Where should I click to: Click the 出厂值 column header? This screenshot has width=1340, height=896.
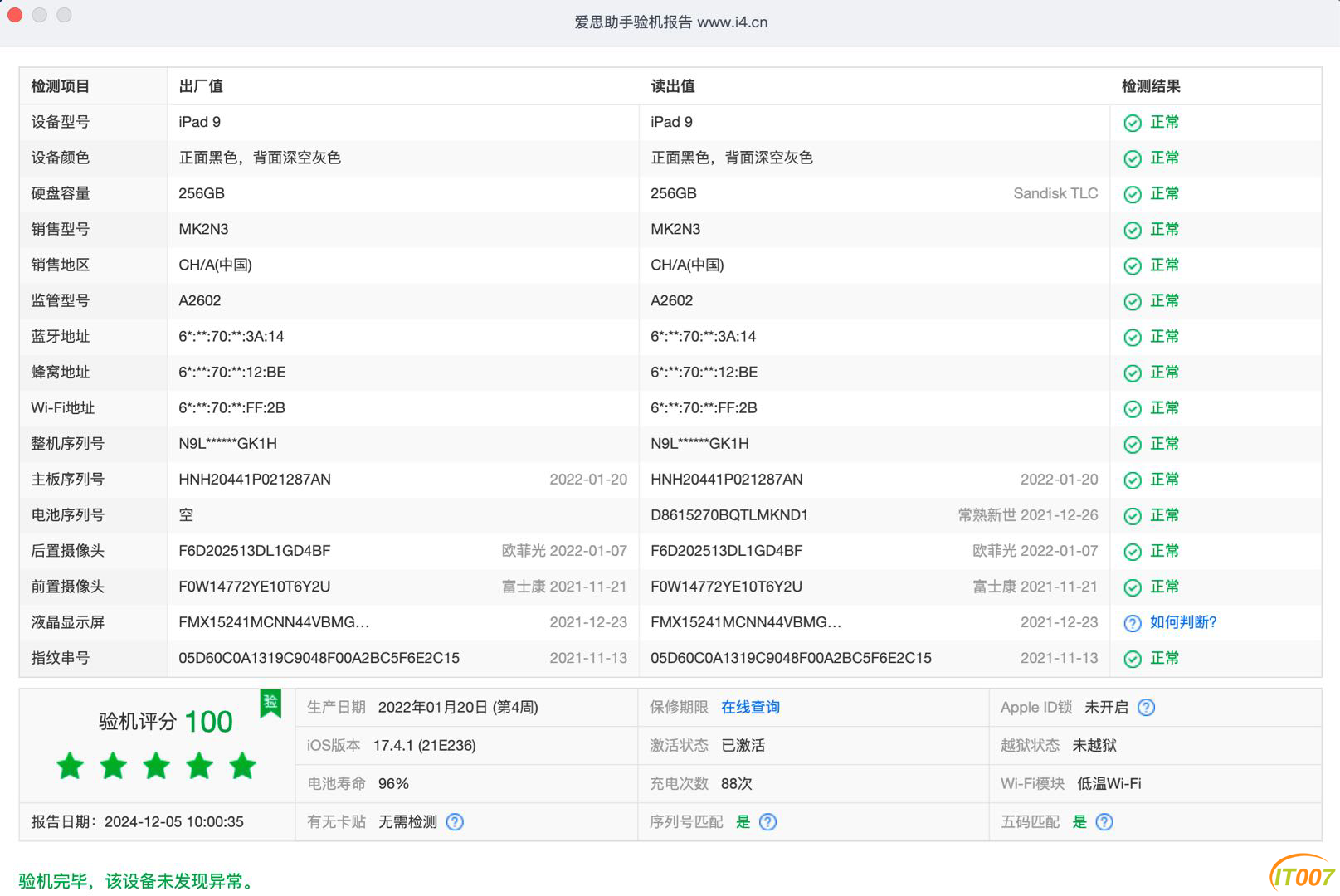[201, 86]
